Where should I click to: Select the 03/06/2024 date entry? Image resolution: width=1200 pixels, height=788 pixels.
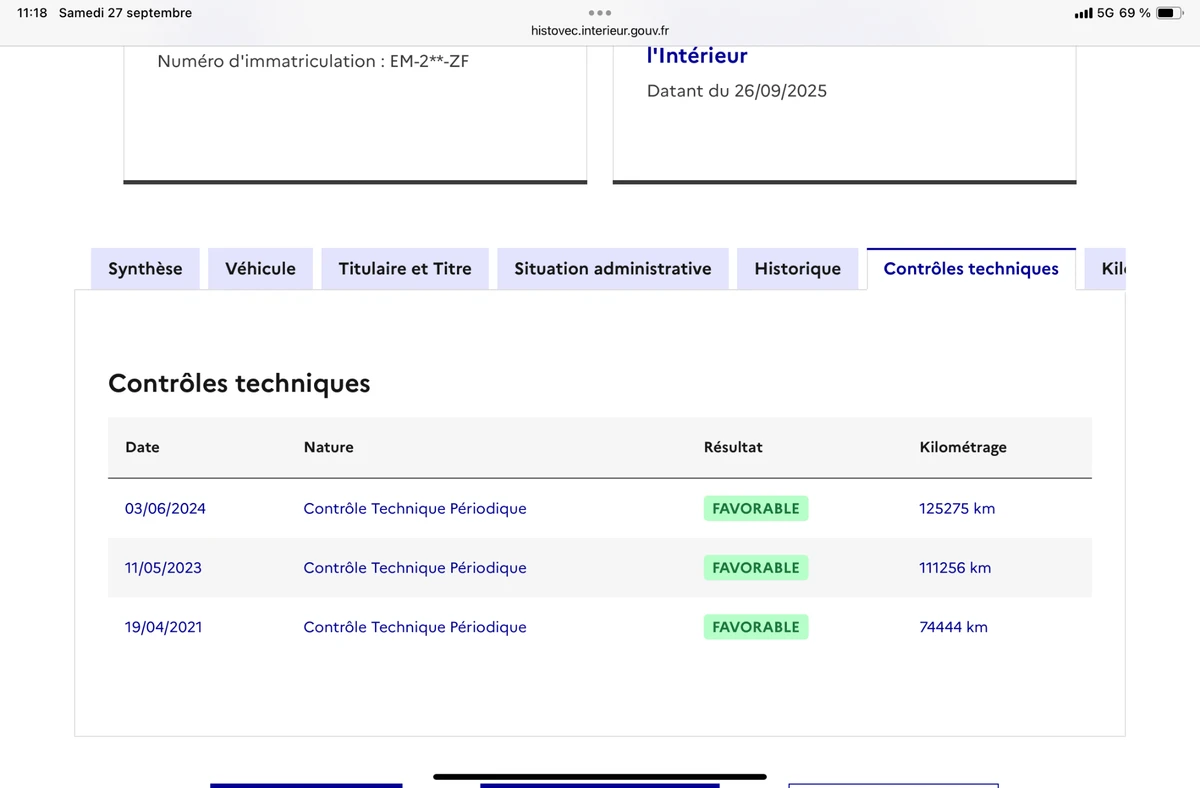[165, 509]
